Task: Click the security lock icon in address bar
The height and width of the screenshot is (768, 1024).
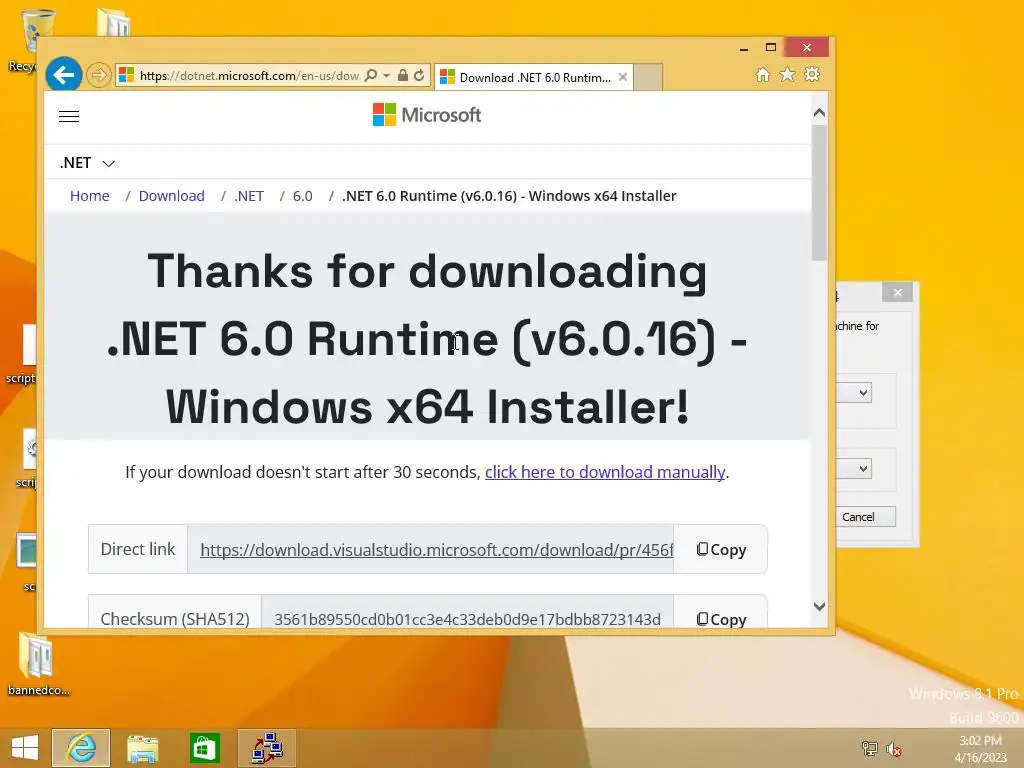Action: pos(403,75)
